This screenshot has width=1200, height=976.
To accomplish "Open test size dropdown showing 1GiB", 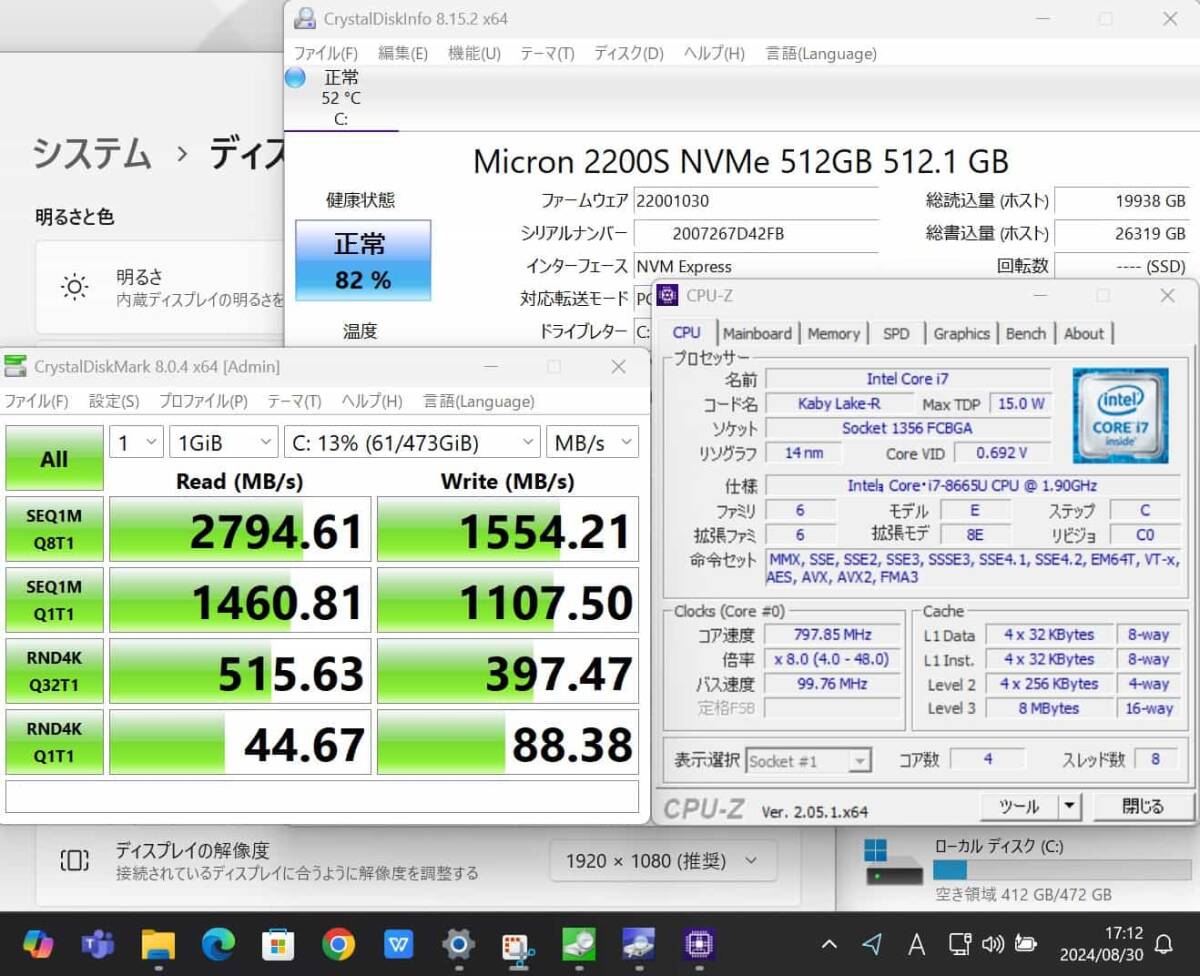I will click(223, 442).
